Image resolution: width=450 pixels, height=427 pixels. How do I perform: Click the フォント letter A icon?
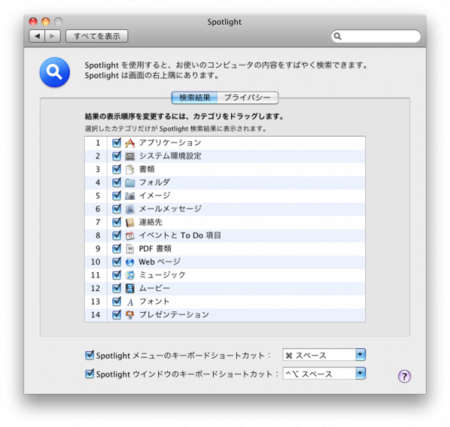point(130,302)
